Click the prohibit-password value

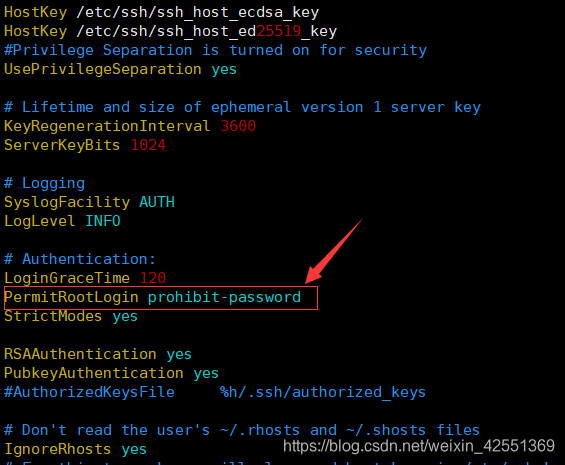click(x=224, y=297)
